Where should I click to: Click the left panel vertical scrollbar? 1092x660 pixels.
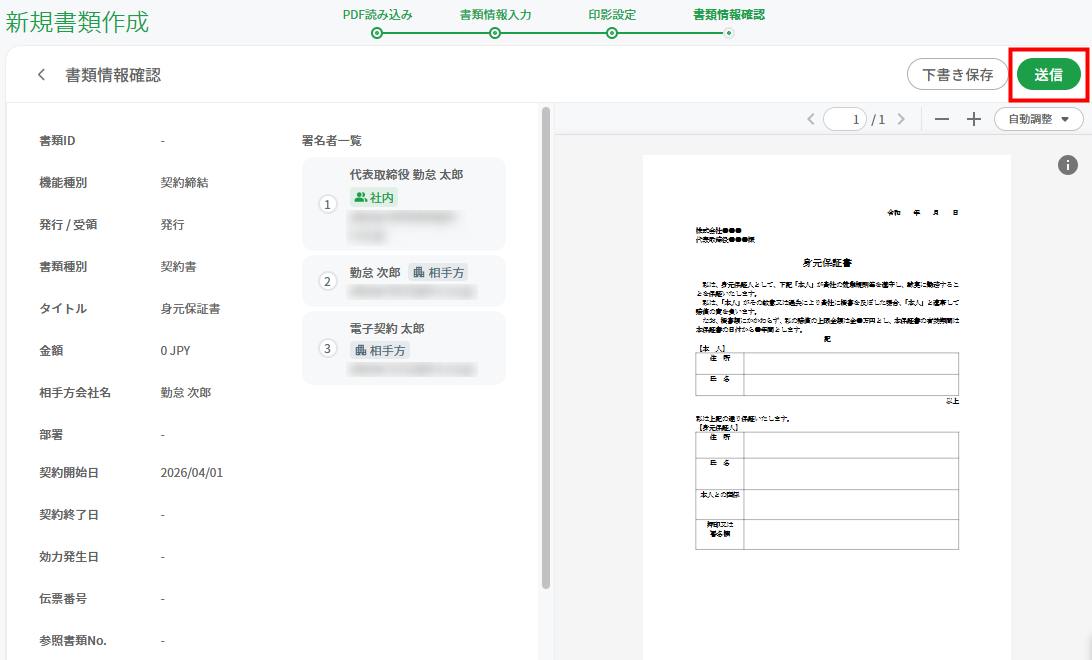pyautogui.click(x=546, y=348)
